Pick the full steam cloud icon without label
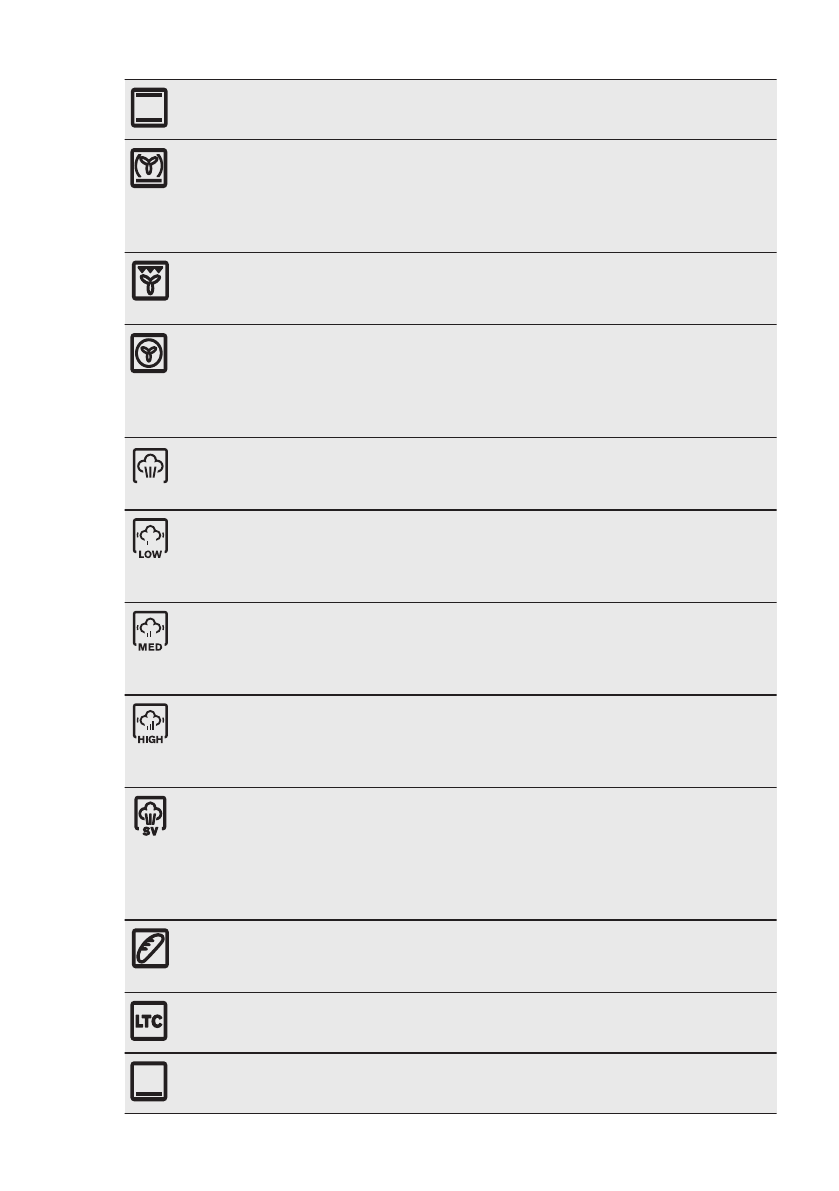 click(x=149, y=466)
